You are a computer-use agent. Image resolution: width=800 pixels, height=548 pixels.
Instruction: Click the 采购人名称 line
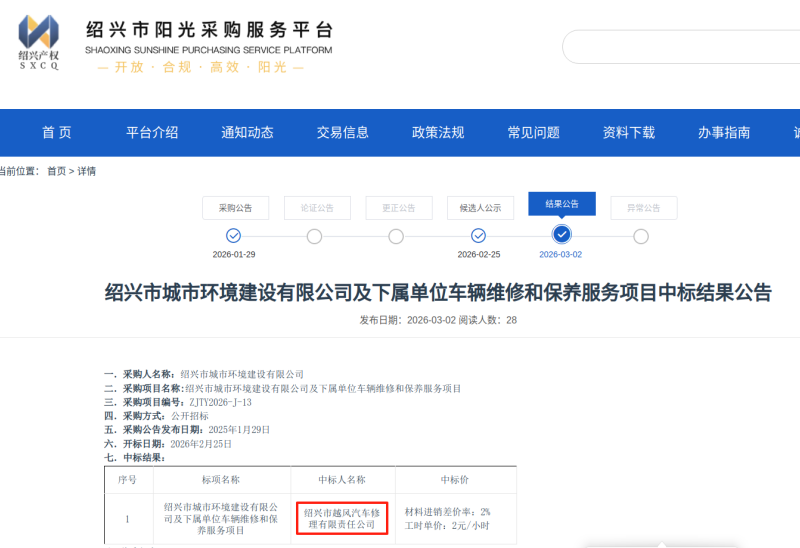[204, 375]
